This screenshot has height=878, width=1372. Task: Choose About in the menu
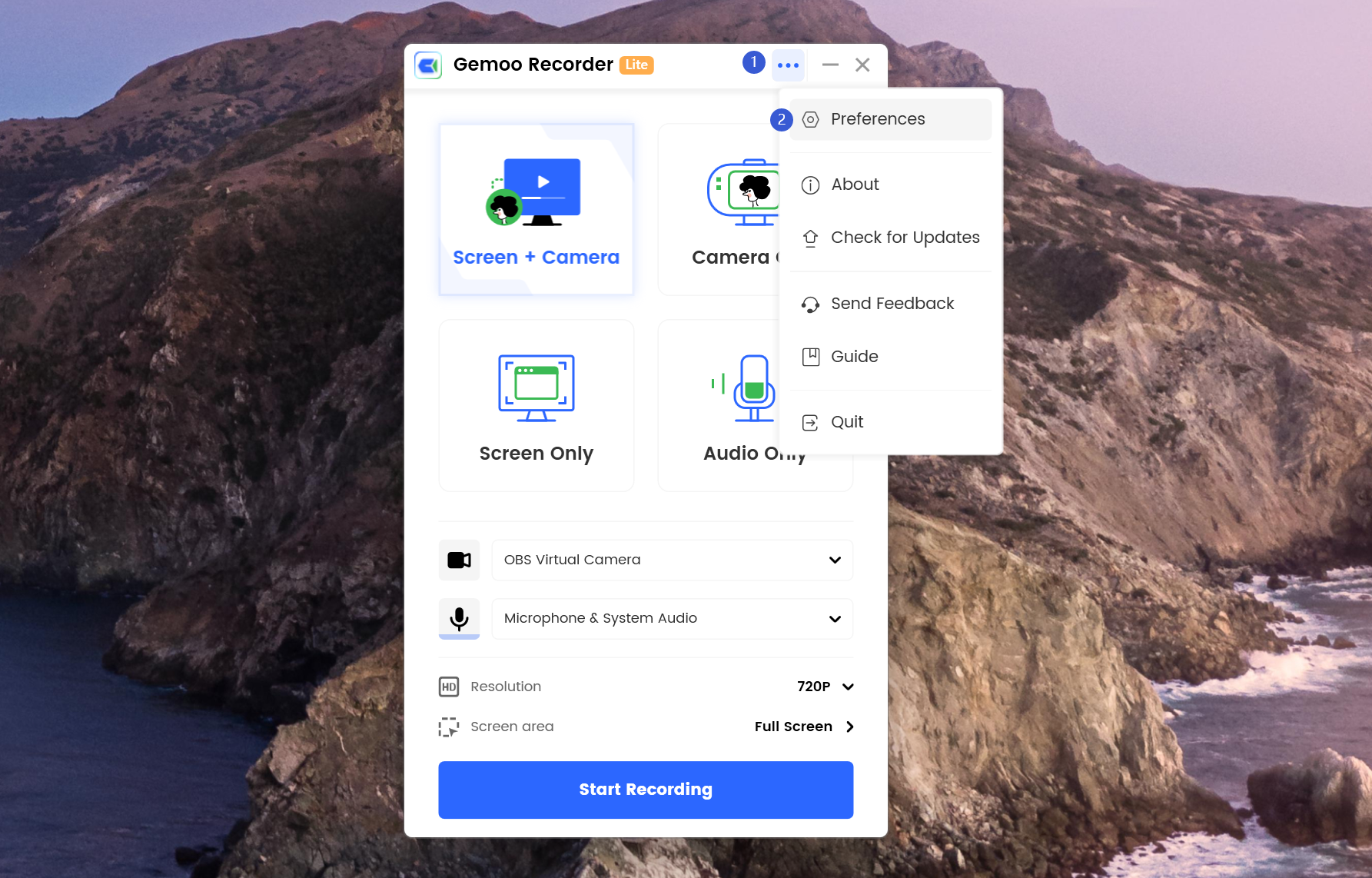(891, 185)
